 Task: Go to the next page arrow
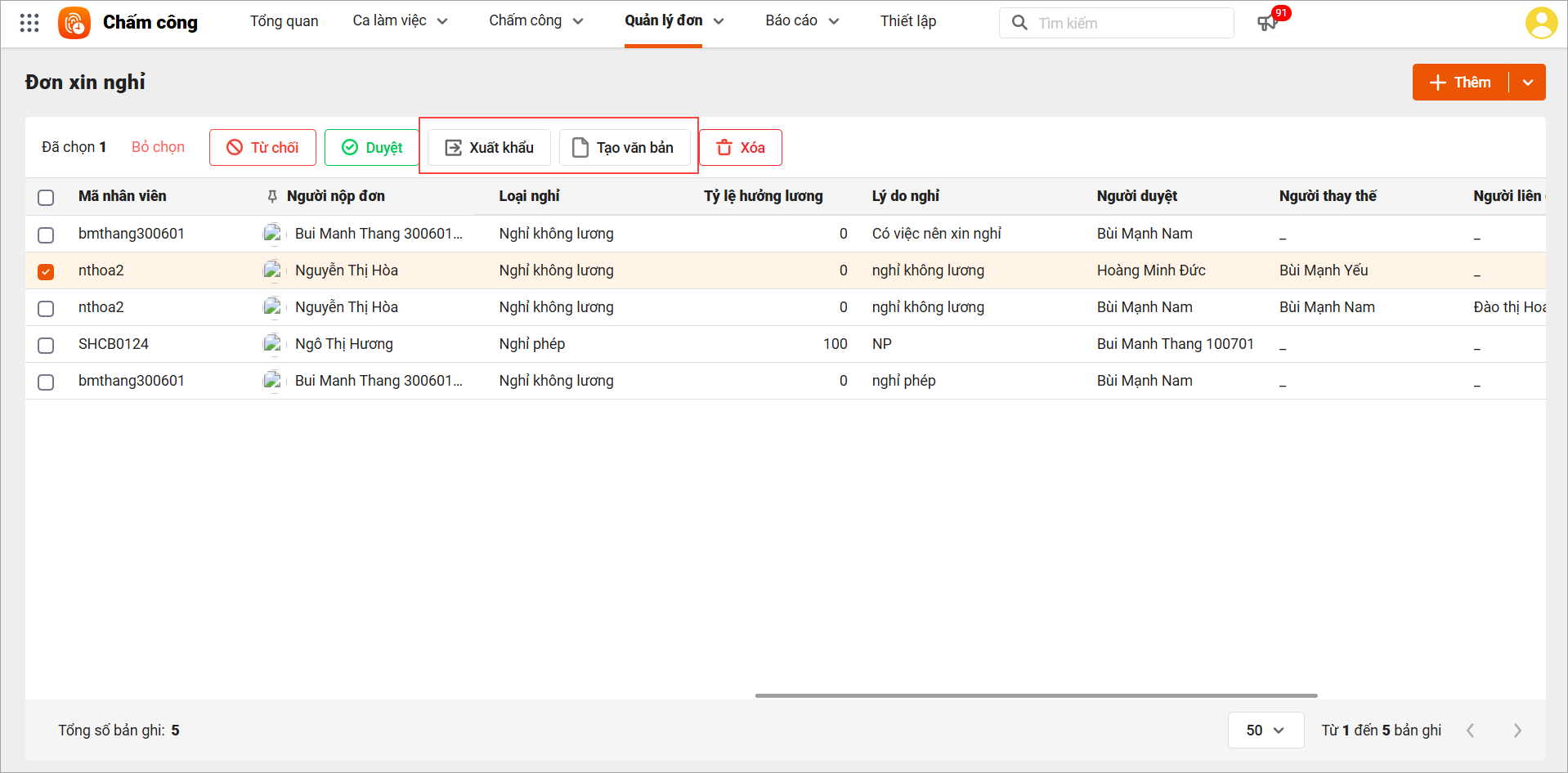click(1517, 731)
